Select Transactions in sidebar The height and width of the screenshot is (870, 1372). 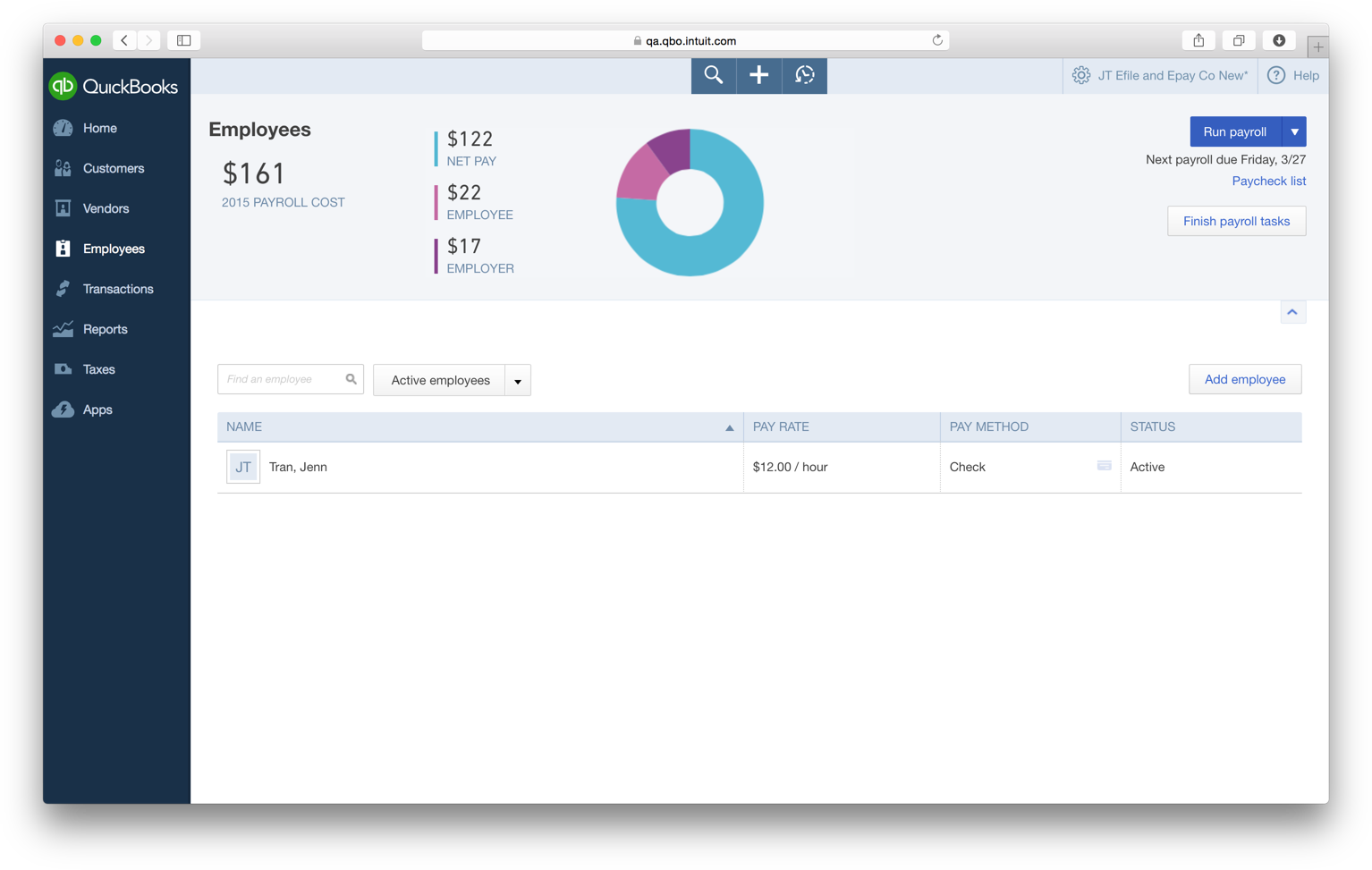click(x=118, y=289)
